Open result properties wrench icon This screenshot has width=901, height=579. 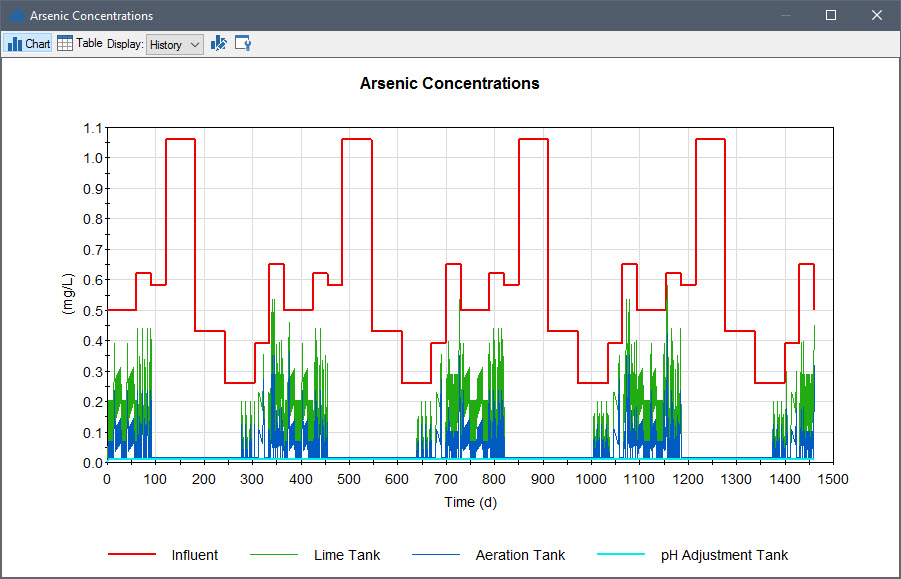pyautogui.click(x=243, y=44)
